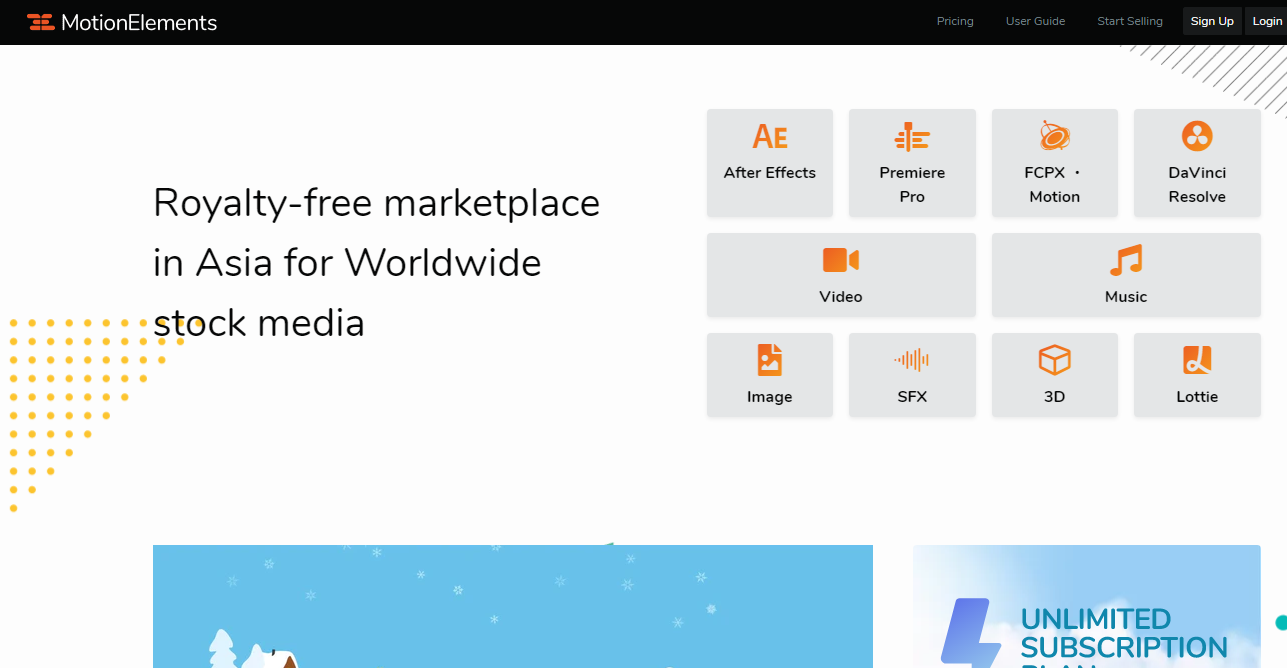The width and height of the screenshot is (1287, 668).
Task: Click the MotionElements logo icon
Action: (x=41, y=22)
